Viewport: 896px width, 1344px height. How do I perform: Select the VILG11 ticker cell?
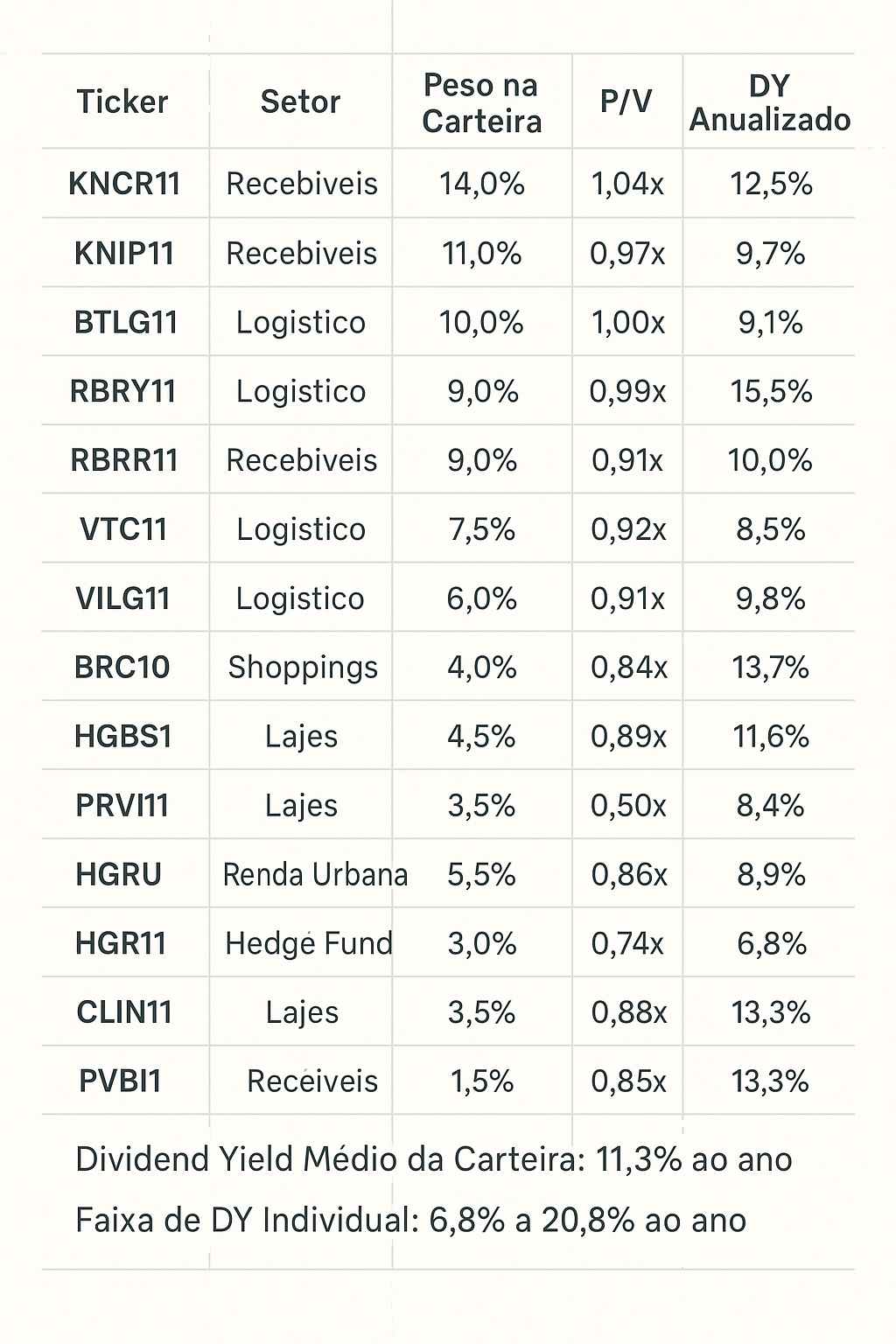tap(122, 599)
